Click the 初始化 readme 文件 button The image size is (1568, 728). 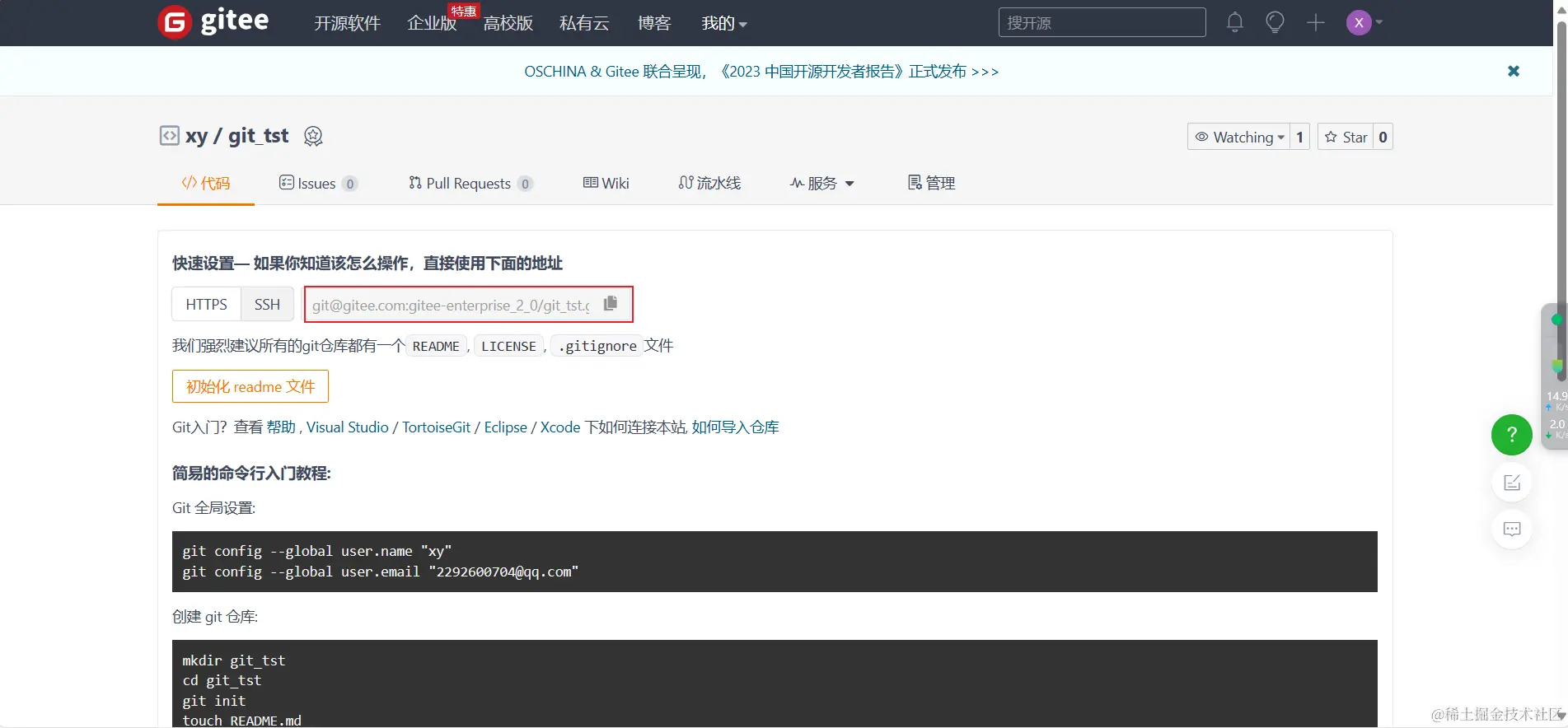250,386
